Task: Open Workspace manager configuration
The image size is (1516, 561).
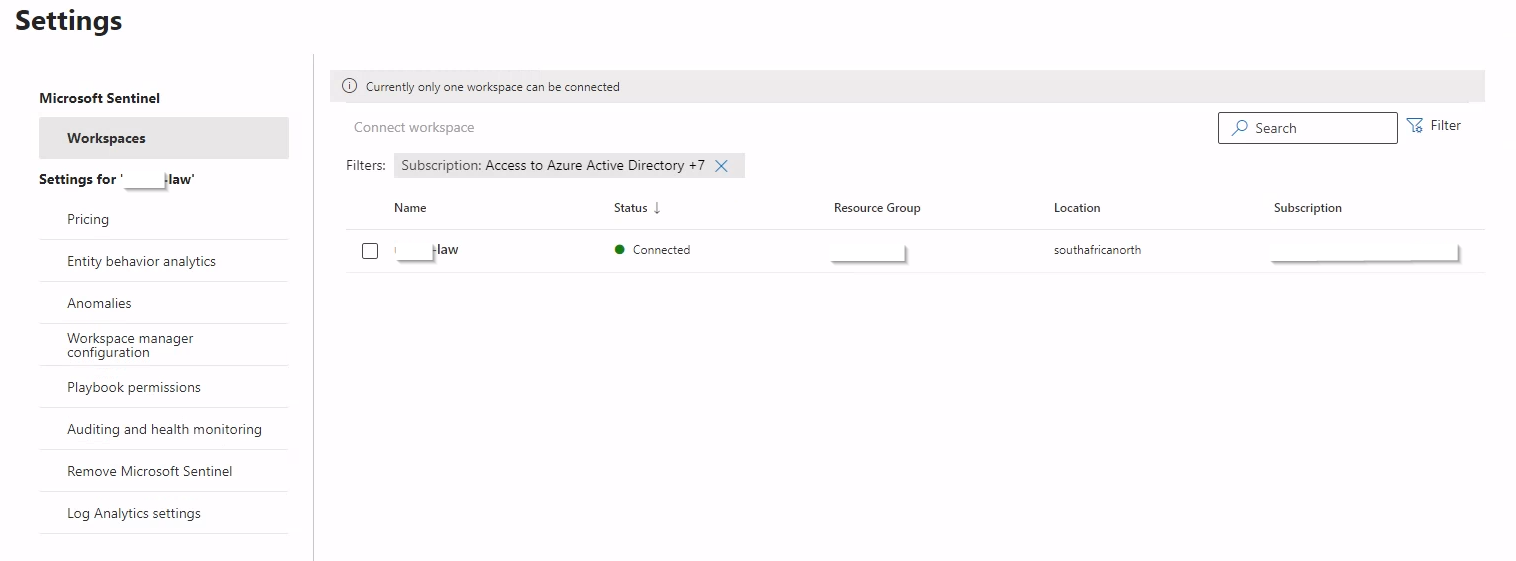Action: pyautogui.click(x=130, y=345)
